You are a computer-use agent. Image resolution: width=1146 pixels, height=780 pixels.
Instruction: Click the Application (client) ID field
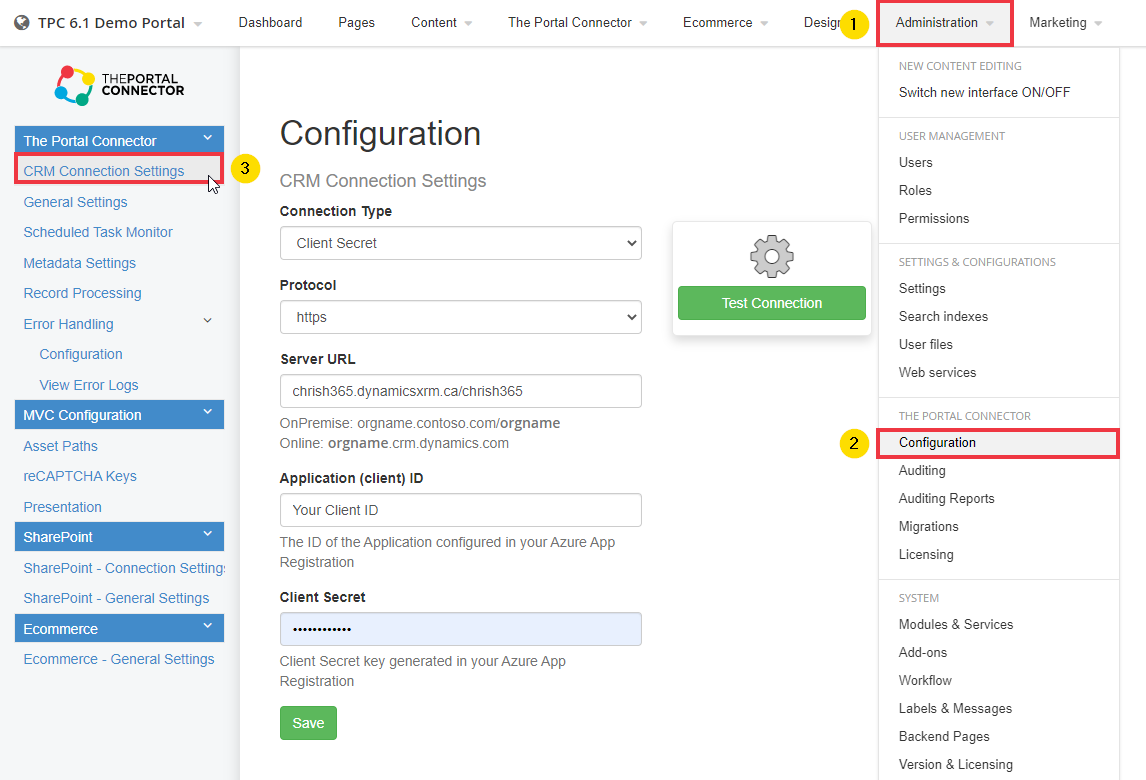click(x=460, y=510)
